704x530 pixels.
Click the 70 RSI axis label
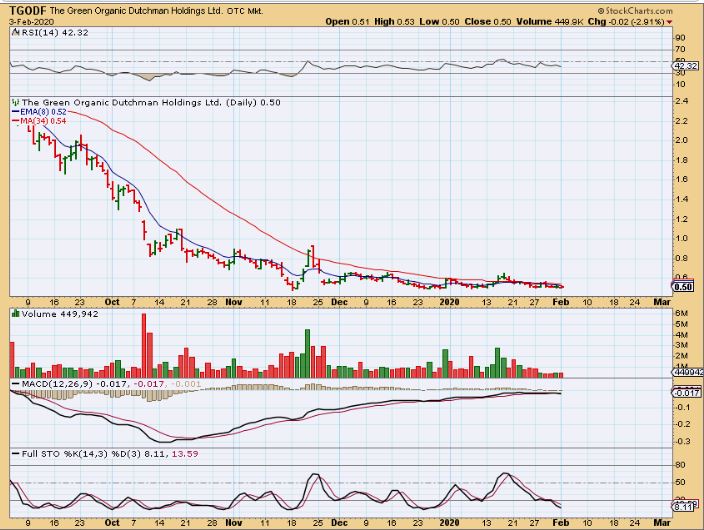680,49
